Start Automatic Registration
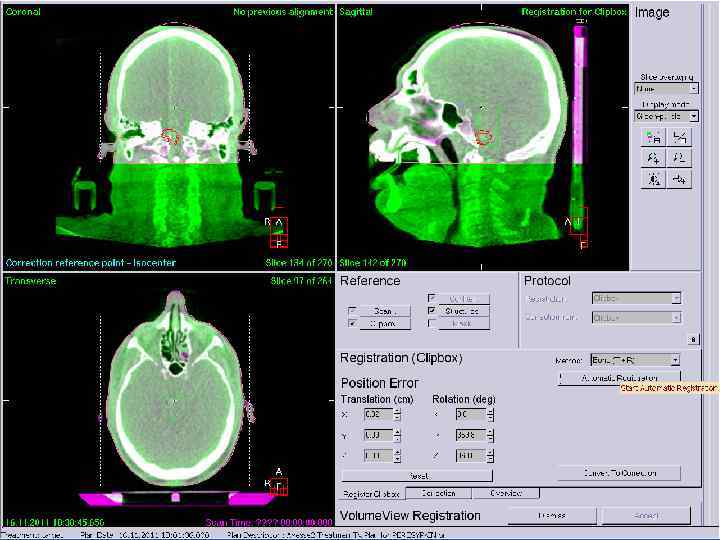Screen dimensions: 720x540 pos(619,378)
